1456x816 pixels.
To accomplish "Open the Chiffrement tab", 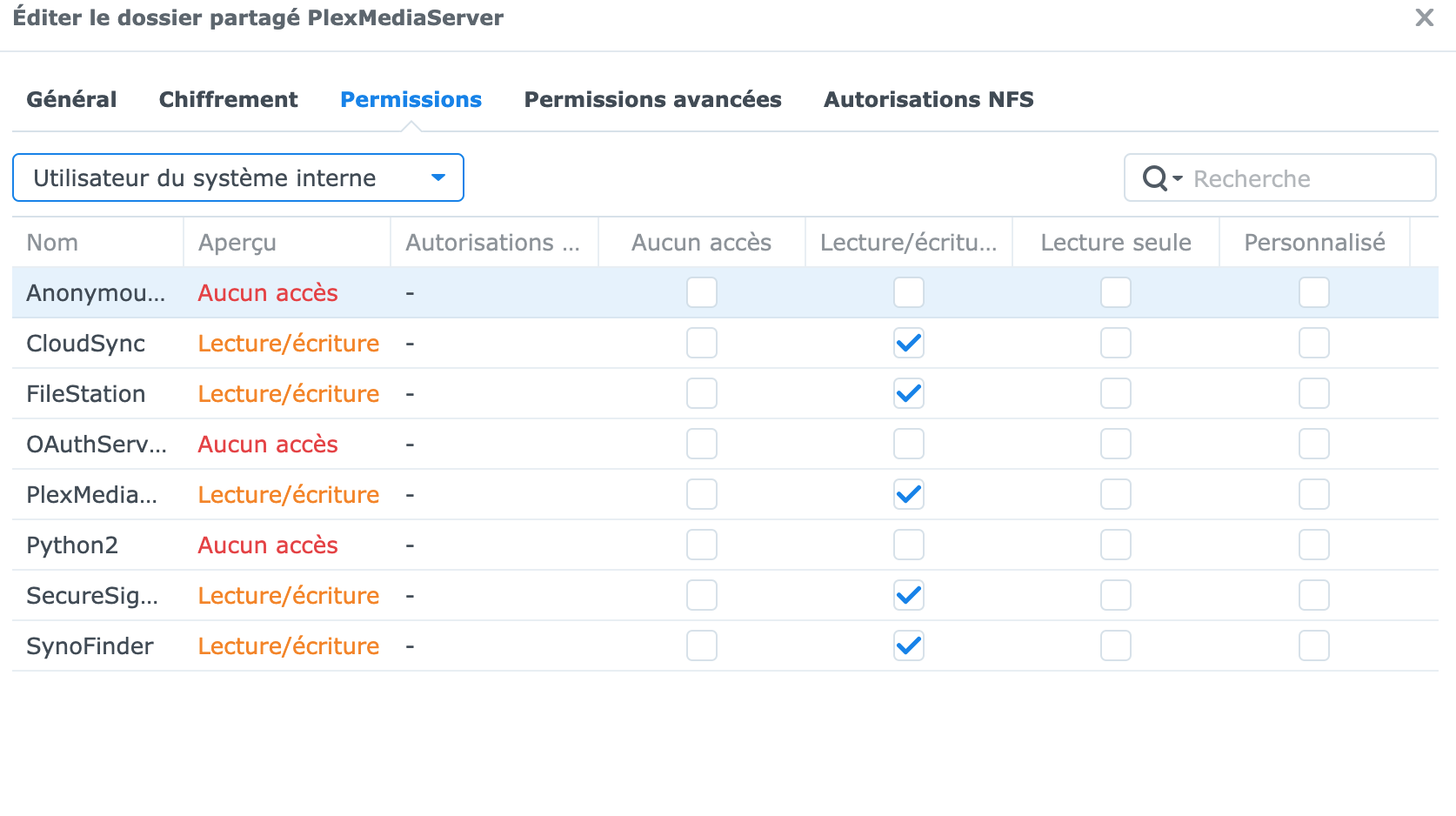I will 228,99.
